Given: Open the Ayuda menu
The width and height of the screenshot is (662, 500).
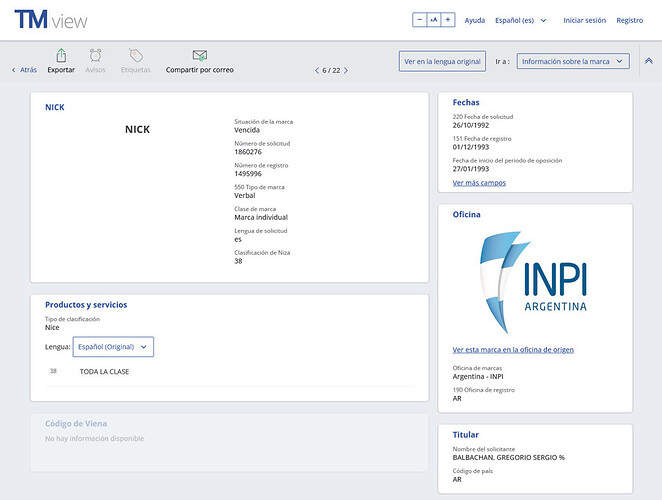Looking at the screenshot, I should (x=475, y=20).
